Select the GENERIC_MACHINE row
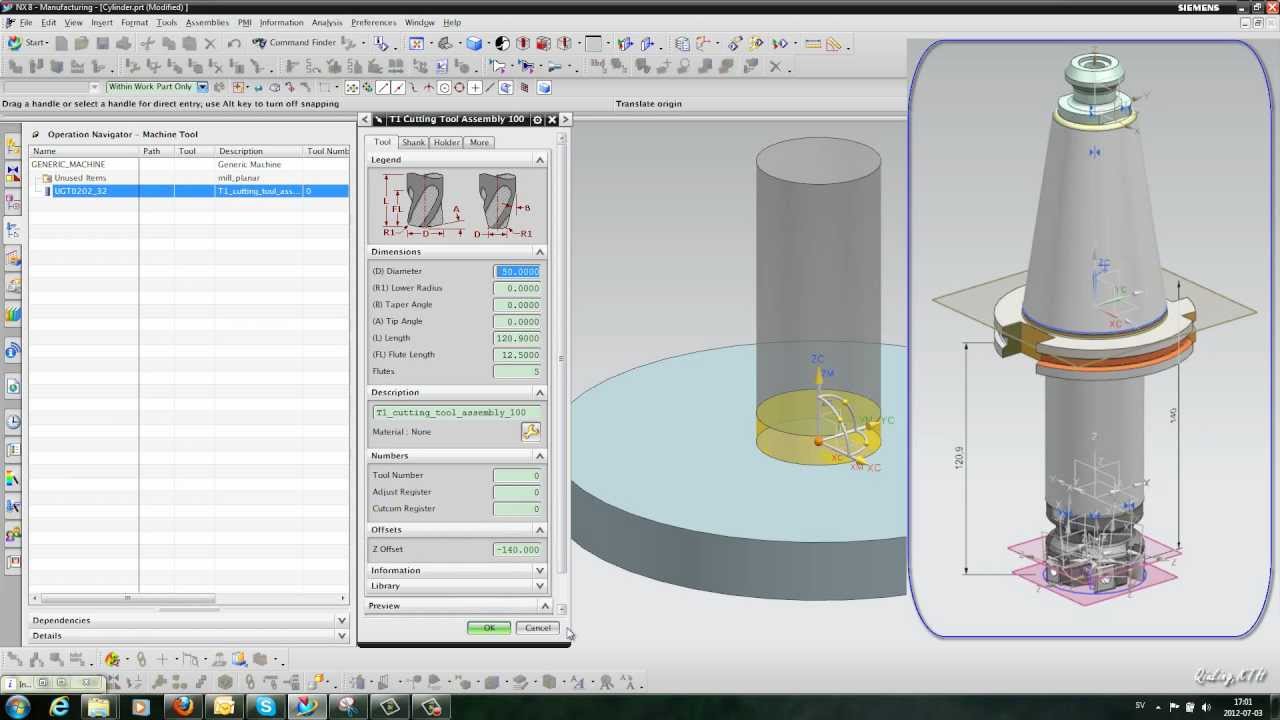The width and height of the screenshot is (1280, 720). coord(189,164)
